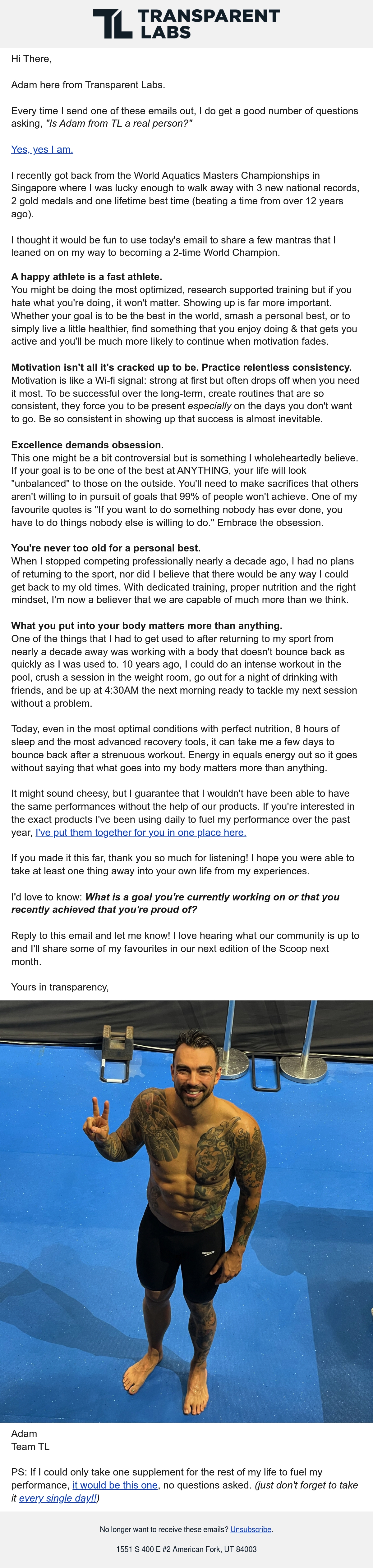Click the "Adam Team TL" signature text
Screen dimensions: 373x1568
[x=30, y=1440]
